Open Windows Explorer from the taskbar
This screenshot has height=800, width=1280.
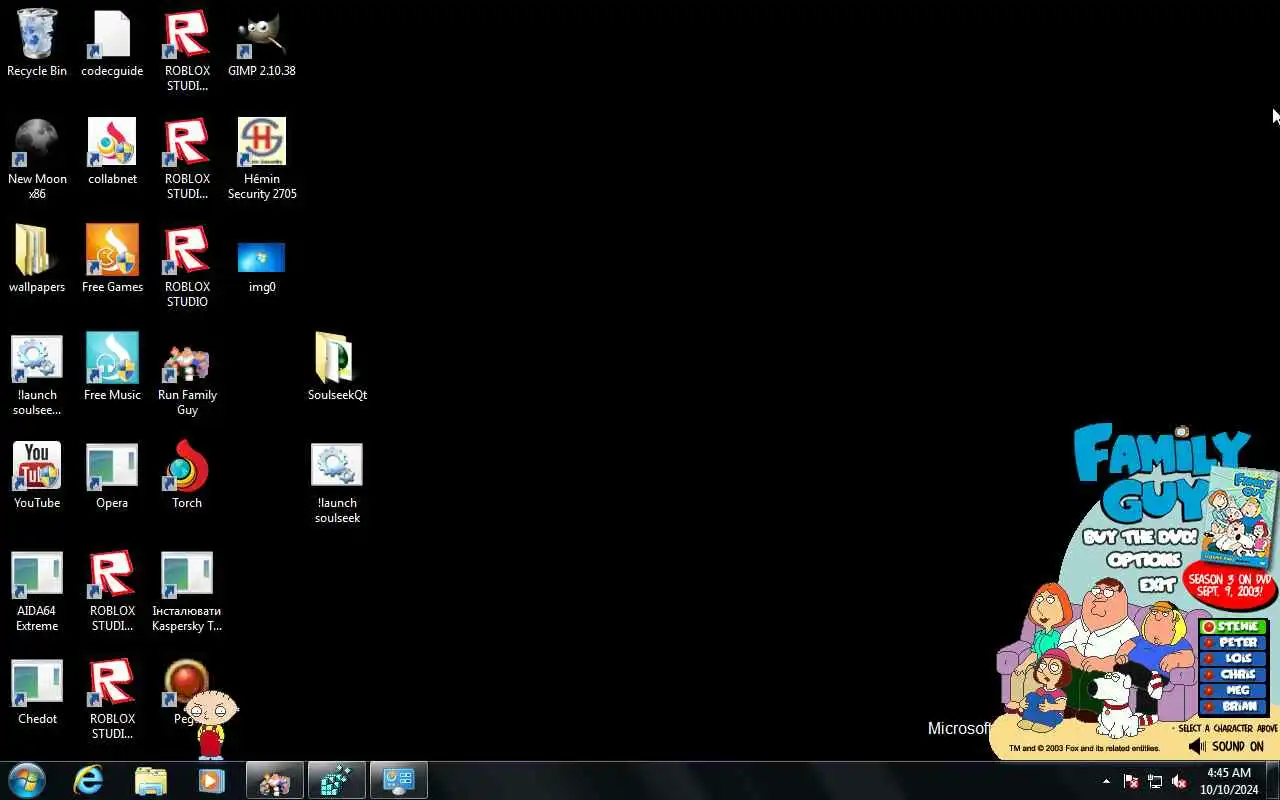[150, 780]
